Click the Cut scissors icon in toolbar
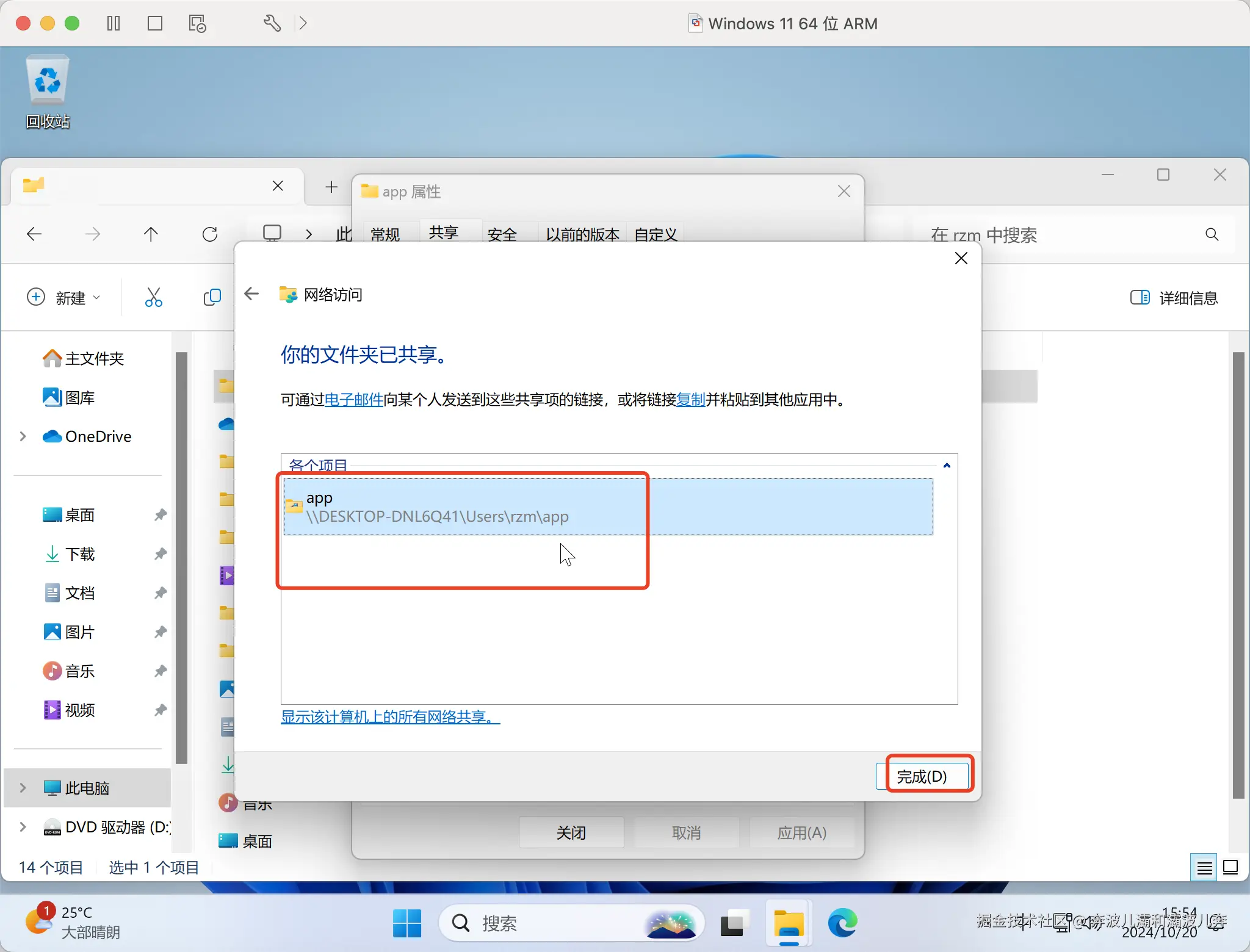 coord(153,297)
